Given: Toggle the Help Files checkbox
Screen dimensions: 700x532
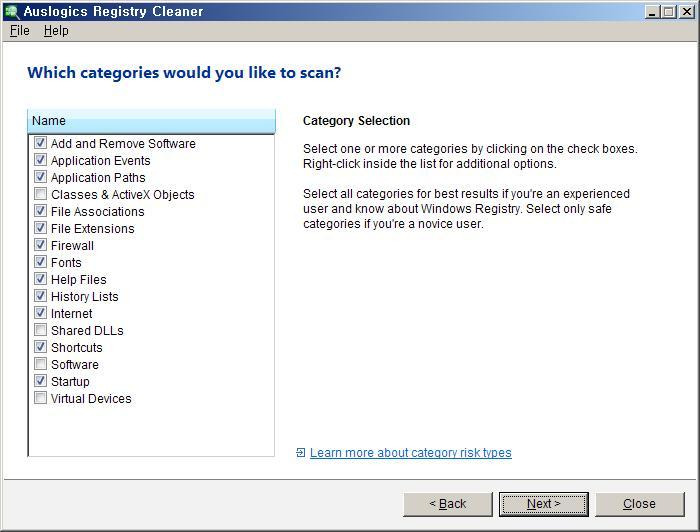Looking at the screenshot, I should click(x=40, y=278).
